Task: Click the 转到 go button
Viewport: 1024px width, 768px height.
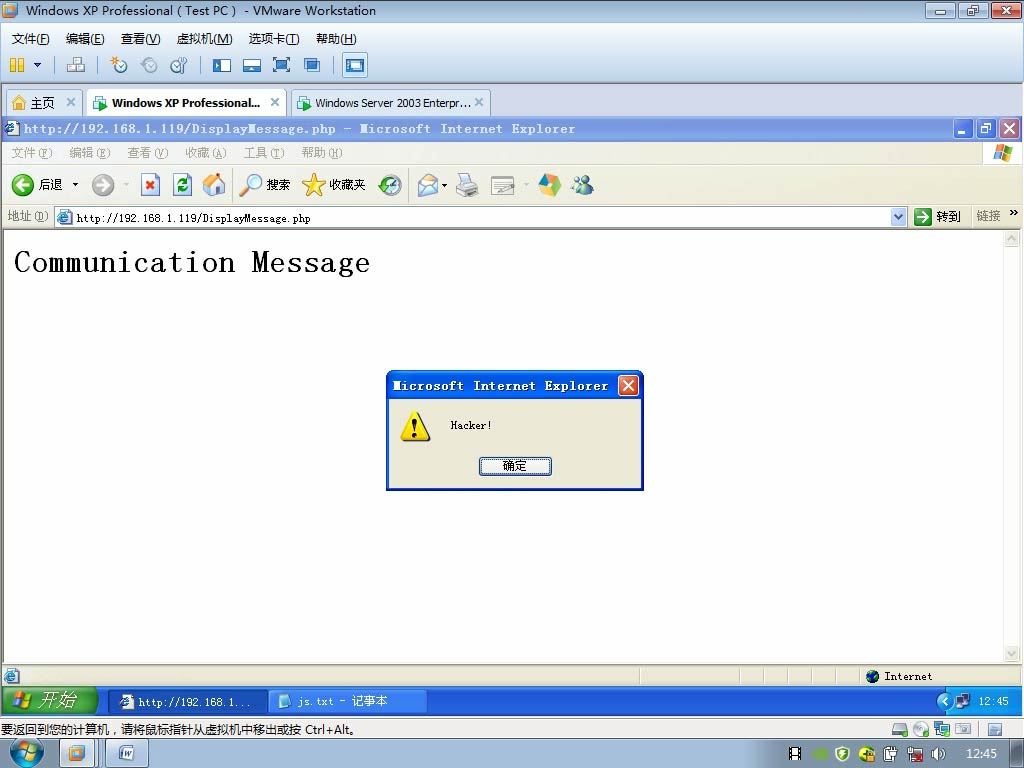Action: [x=937, y=217]
